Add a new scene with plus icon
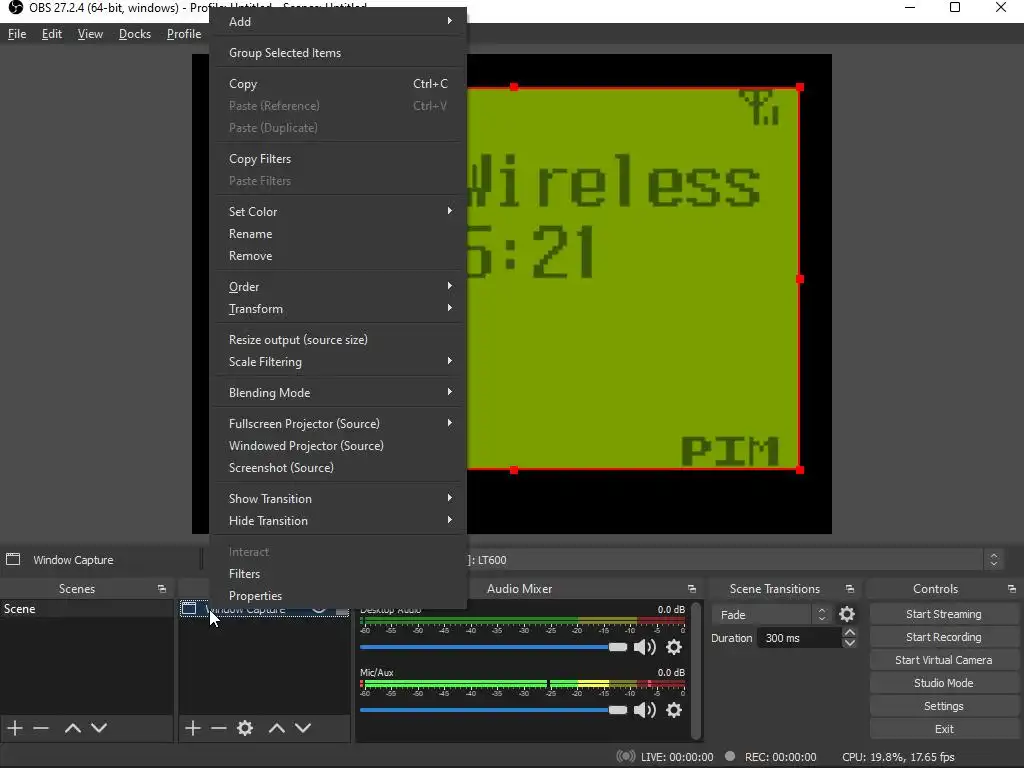This screenshot has height=768, width=1024. tap(14, 728)
